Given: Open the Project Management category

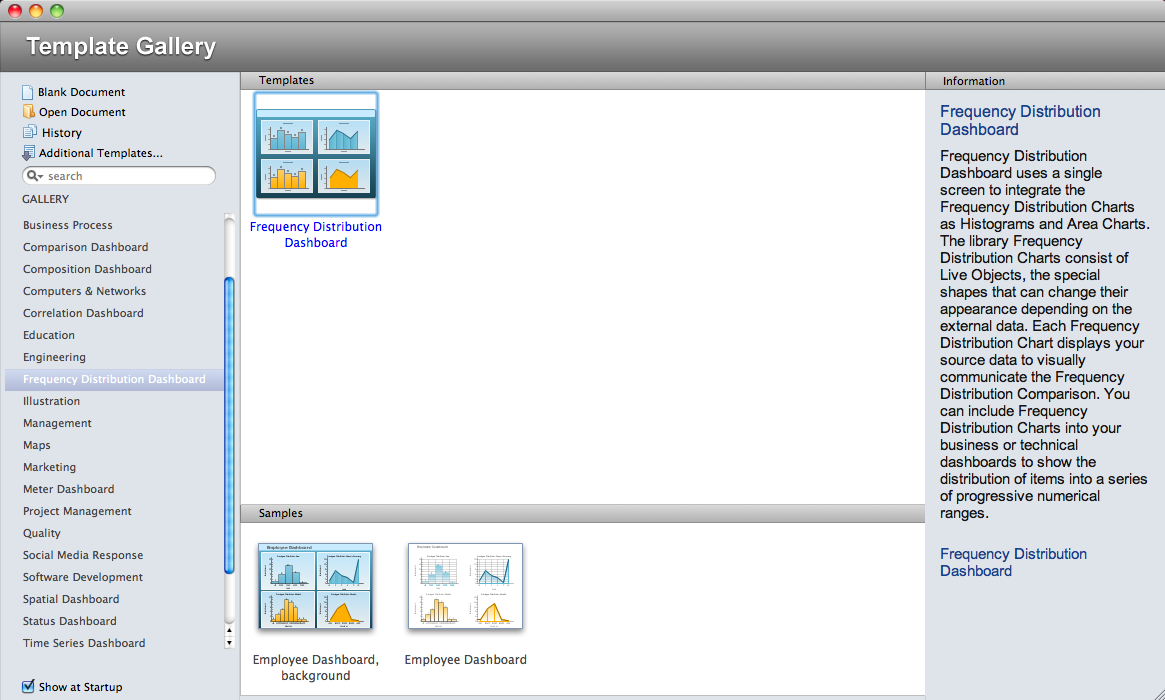Looking at the screenshot, I should pos(77,511).
